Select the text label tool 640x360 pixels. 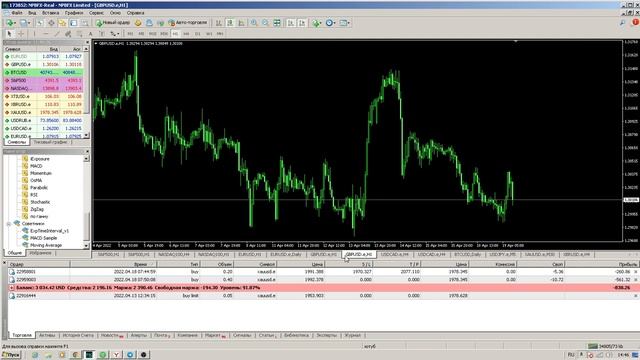click(x=102, y=33)
